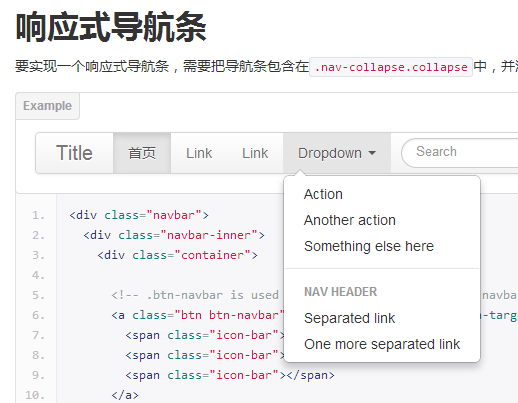Click the 响应式导航条 heading
Viewport: 518px width, 403px height.
point(111,27)
